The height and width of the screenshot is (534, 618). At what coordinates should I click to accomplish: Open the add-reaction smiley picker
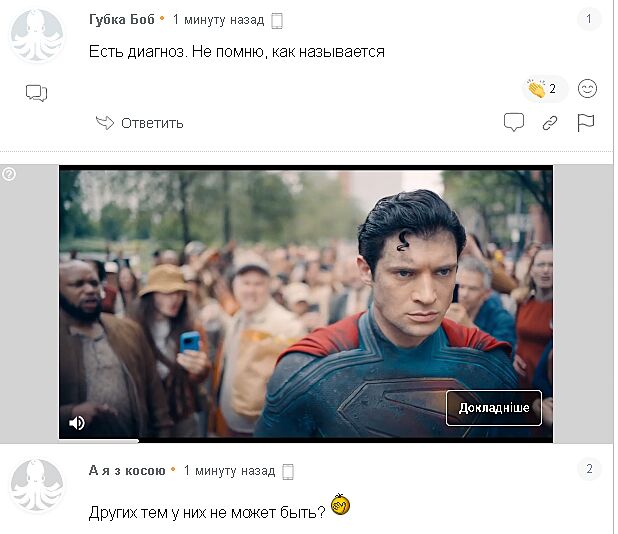click(588, 89)
